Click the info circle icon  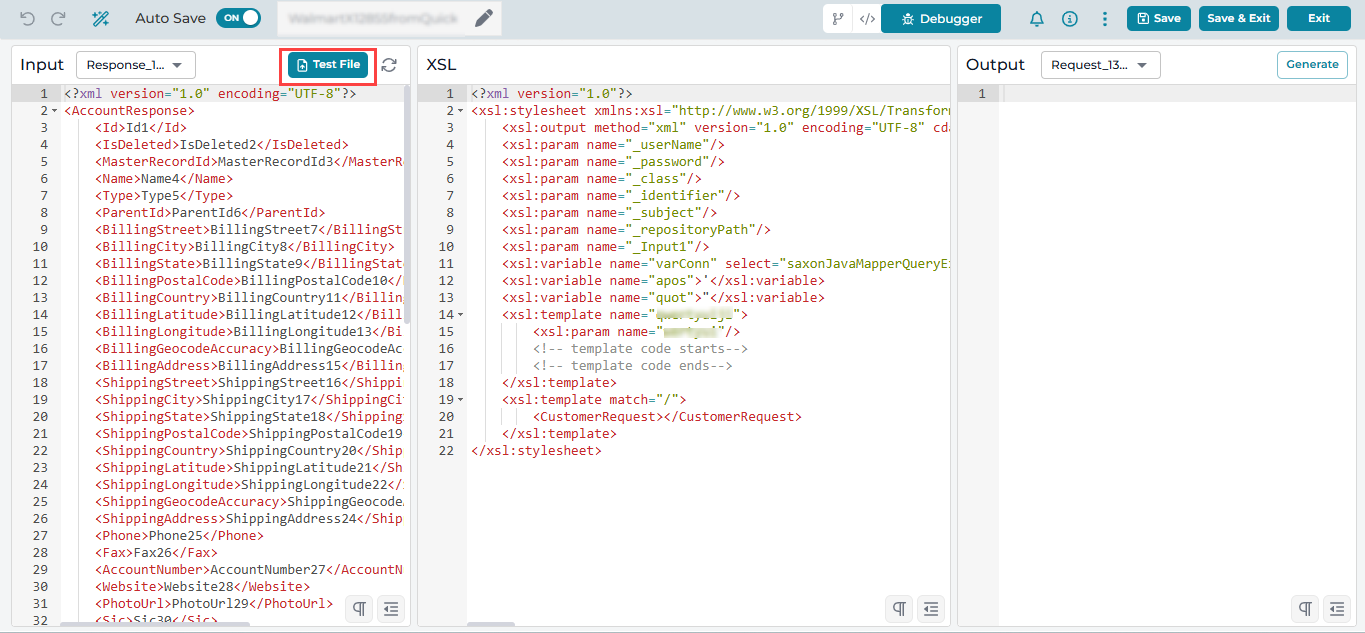point(1070,19)
